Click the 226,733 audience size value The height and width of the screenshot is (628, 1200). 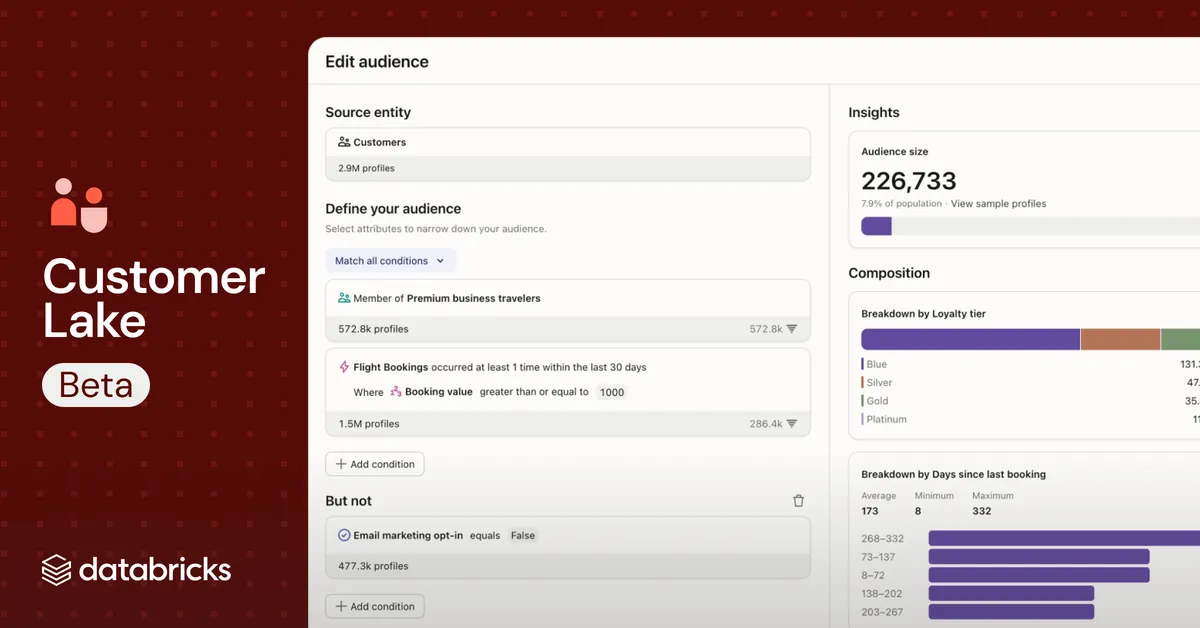[909, 181]
